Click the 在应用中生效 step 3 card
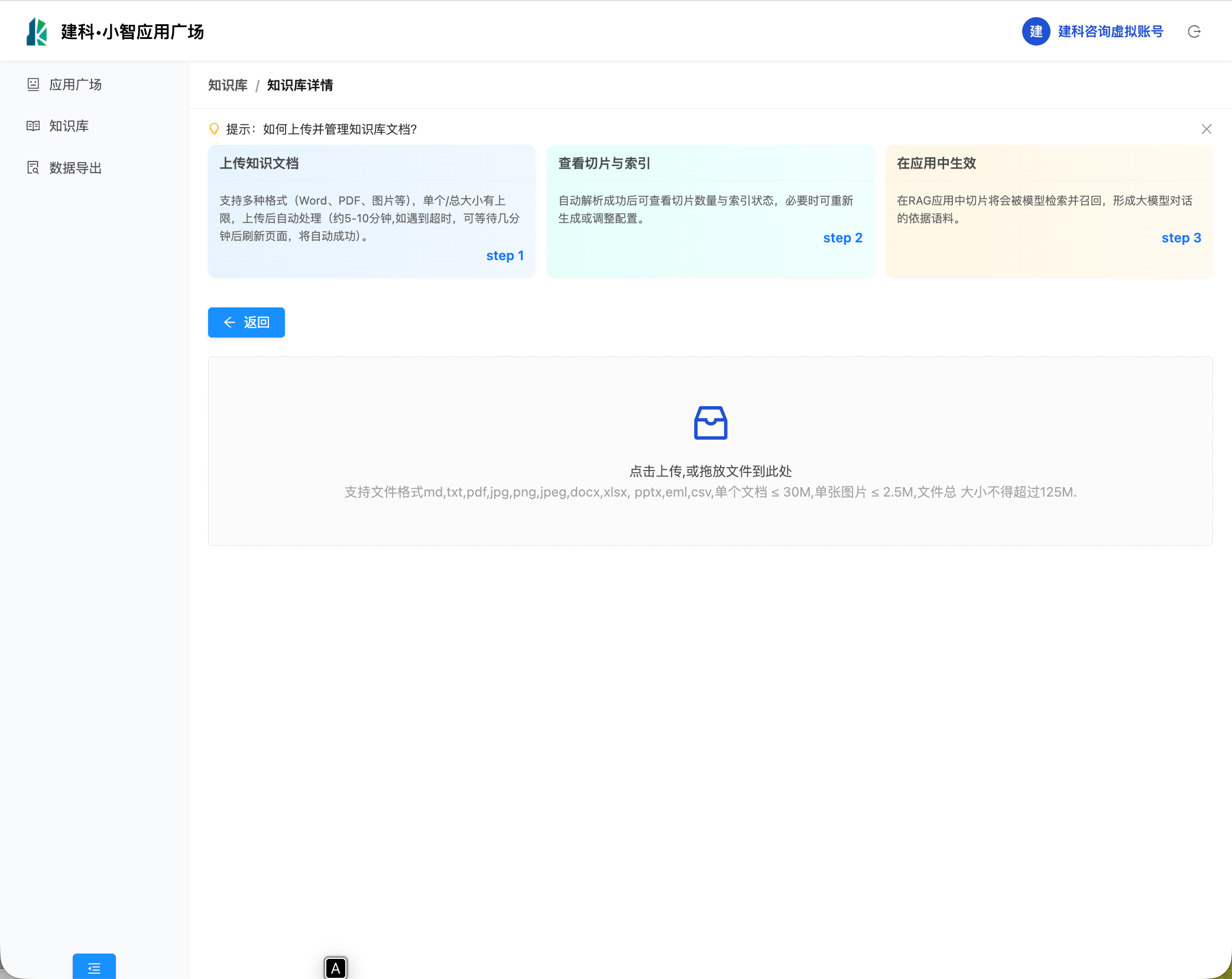This screenshot has width=1232, height=979. tap(1048, 211)
